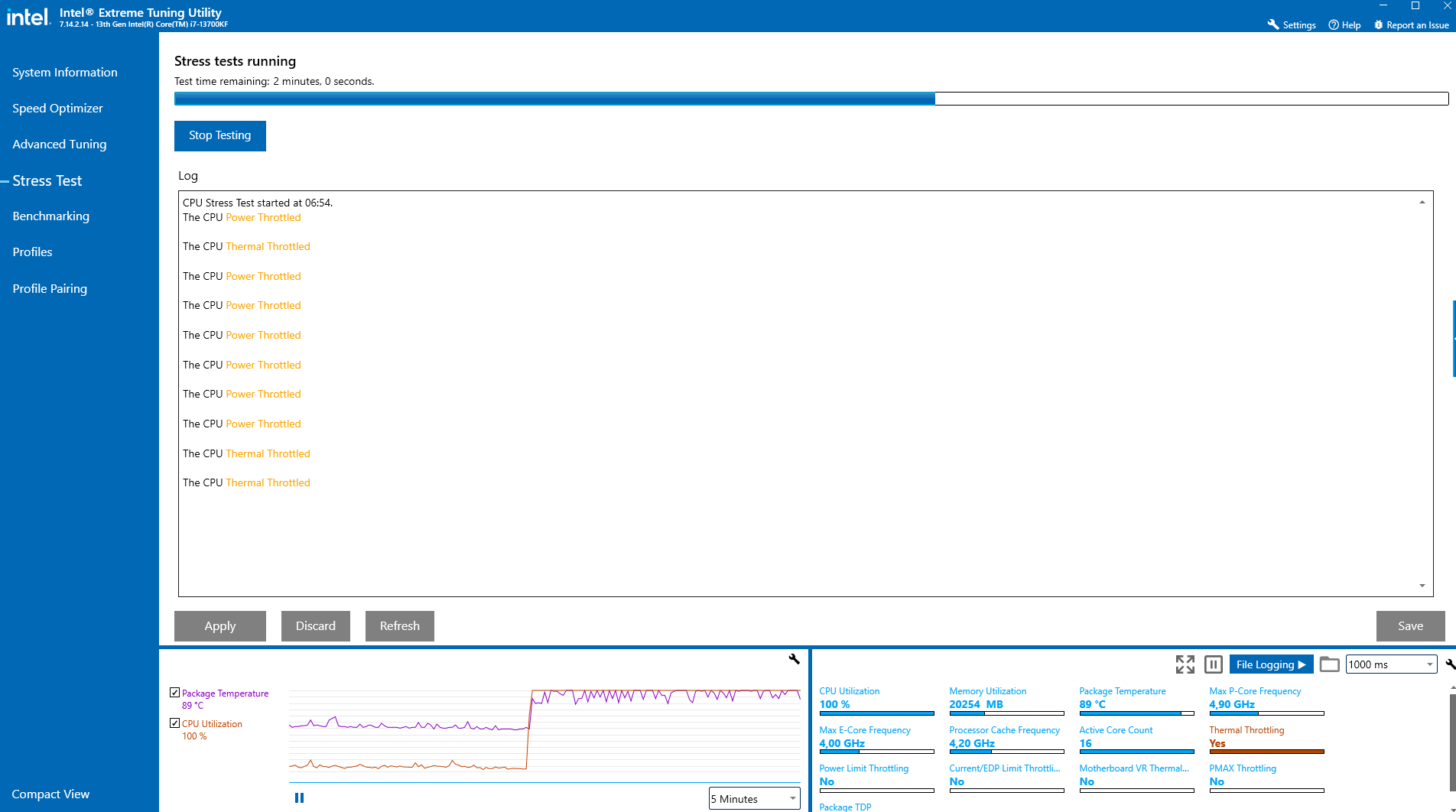Click the Intel logo
This screenshot has height=812, width=1456.
(28, 17)
